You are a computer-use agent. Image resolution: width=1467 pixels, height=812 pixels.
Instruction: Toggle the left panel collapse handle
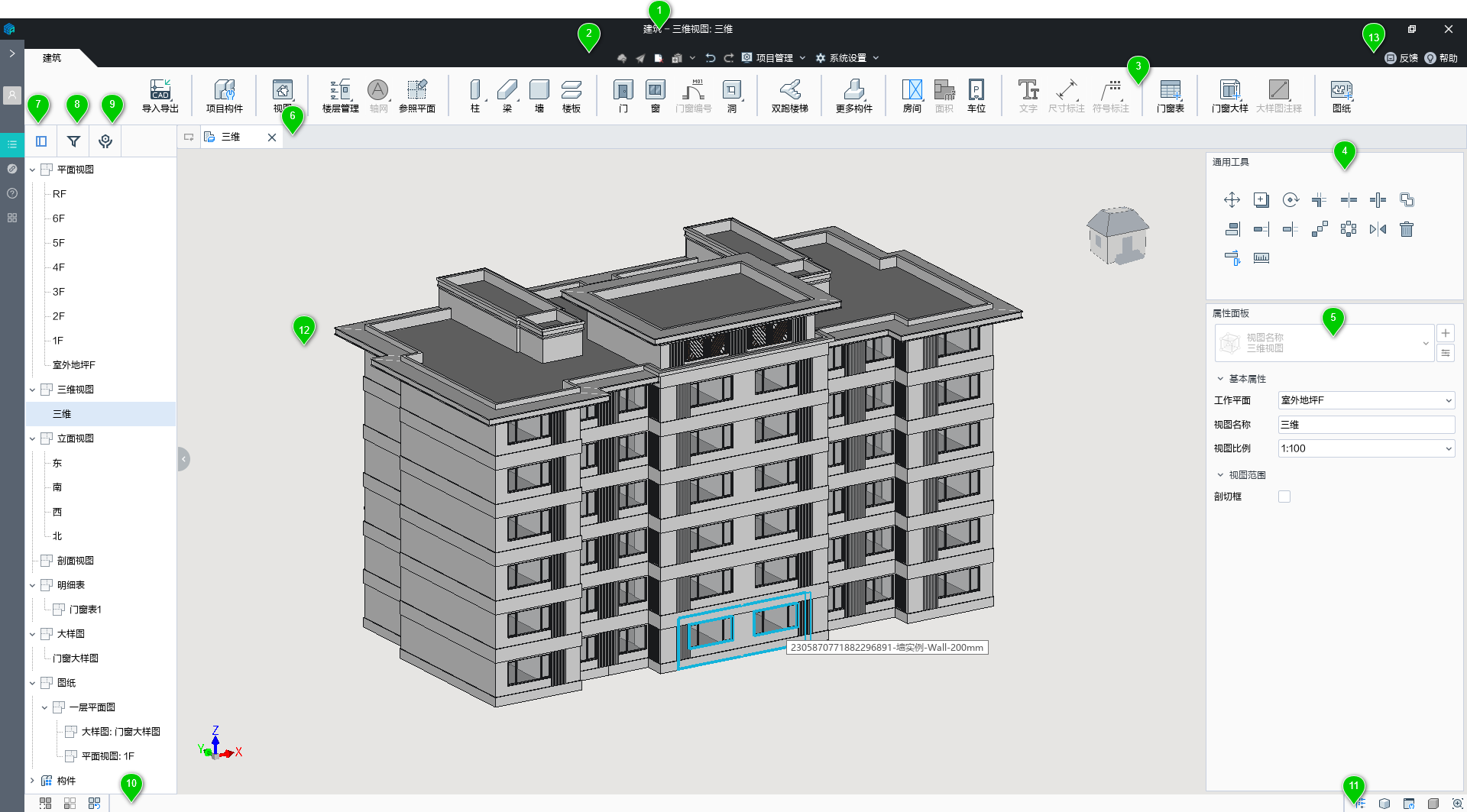coord(183,459)
